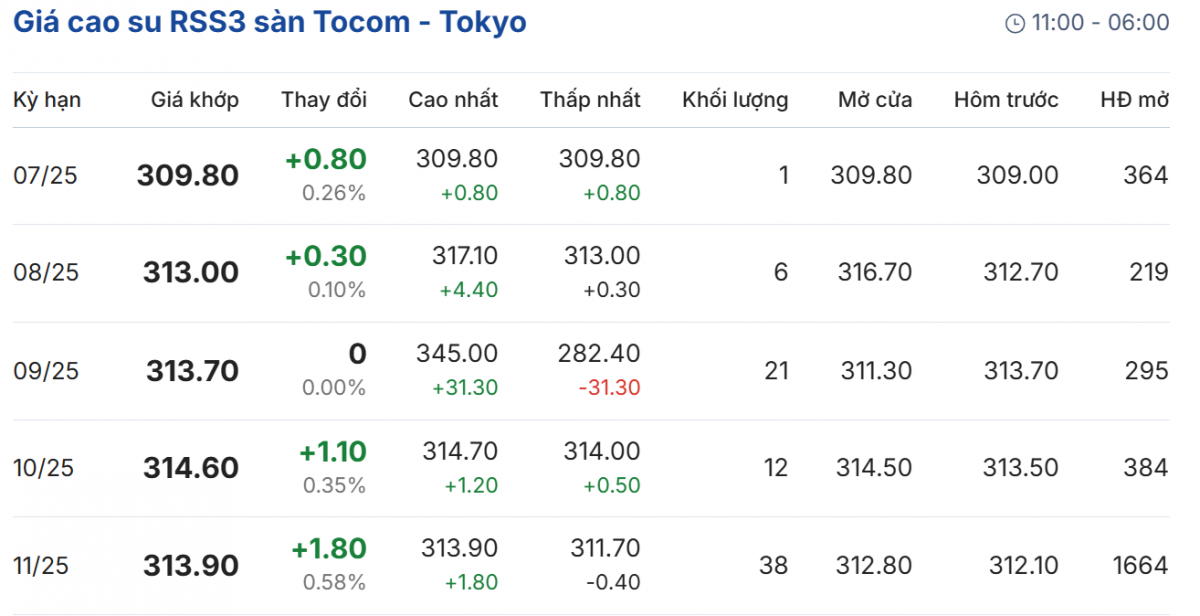Select the 1664 open interest value

(x=1142, y=566)
